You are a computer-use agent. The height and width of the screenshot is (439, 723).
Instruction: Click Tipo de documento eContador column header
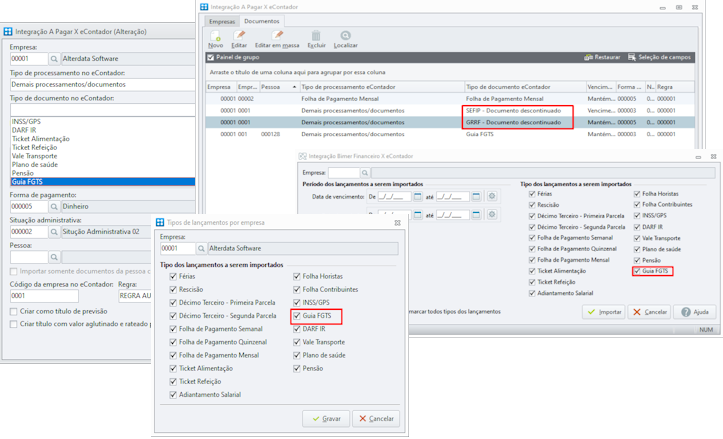tap(525, 87)
